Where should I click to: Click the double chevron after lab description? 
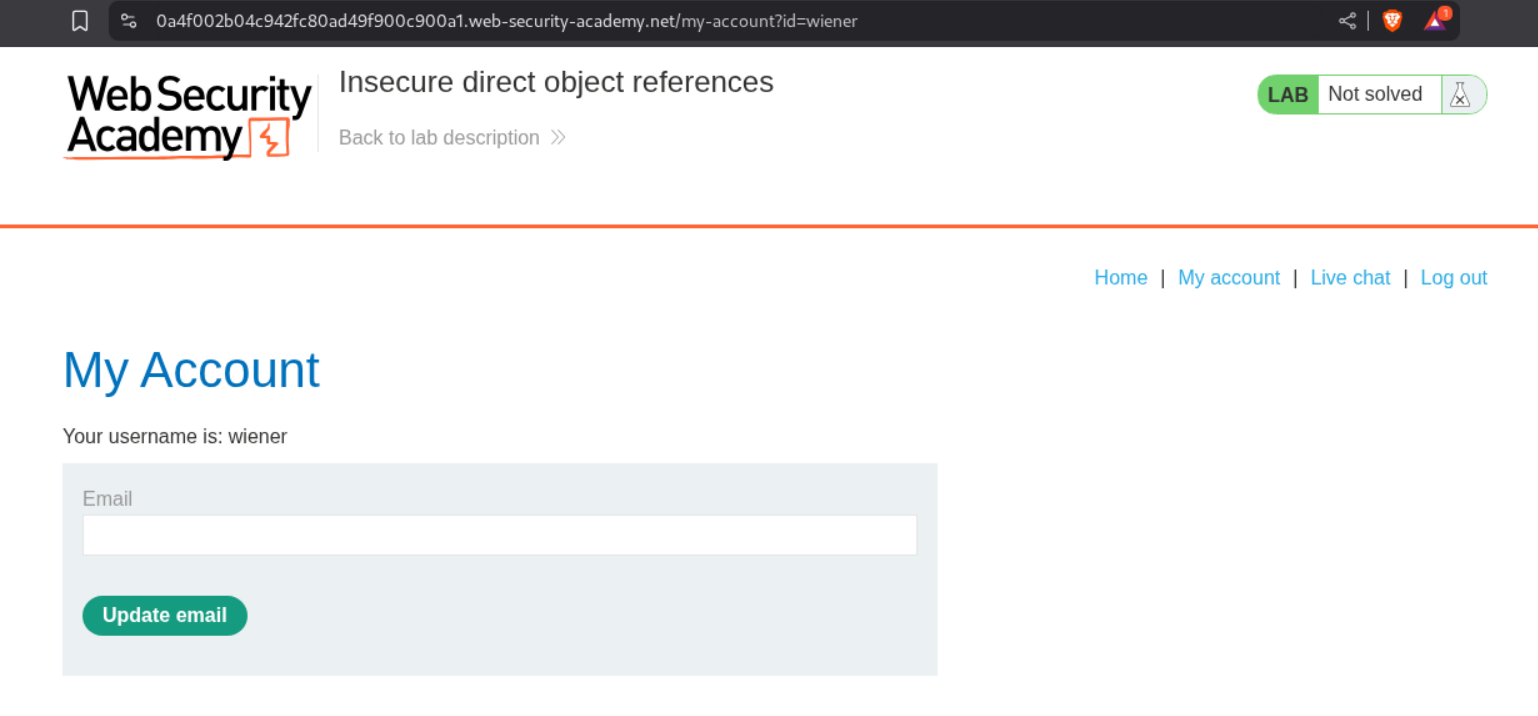coord(558,137)
